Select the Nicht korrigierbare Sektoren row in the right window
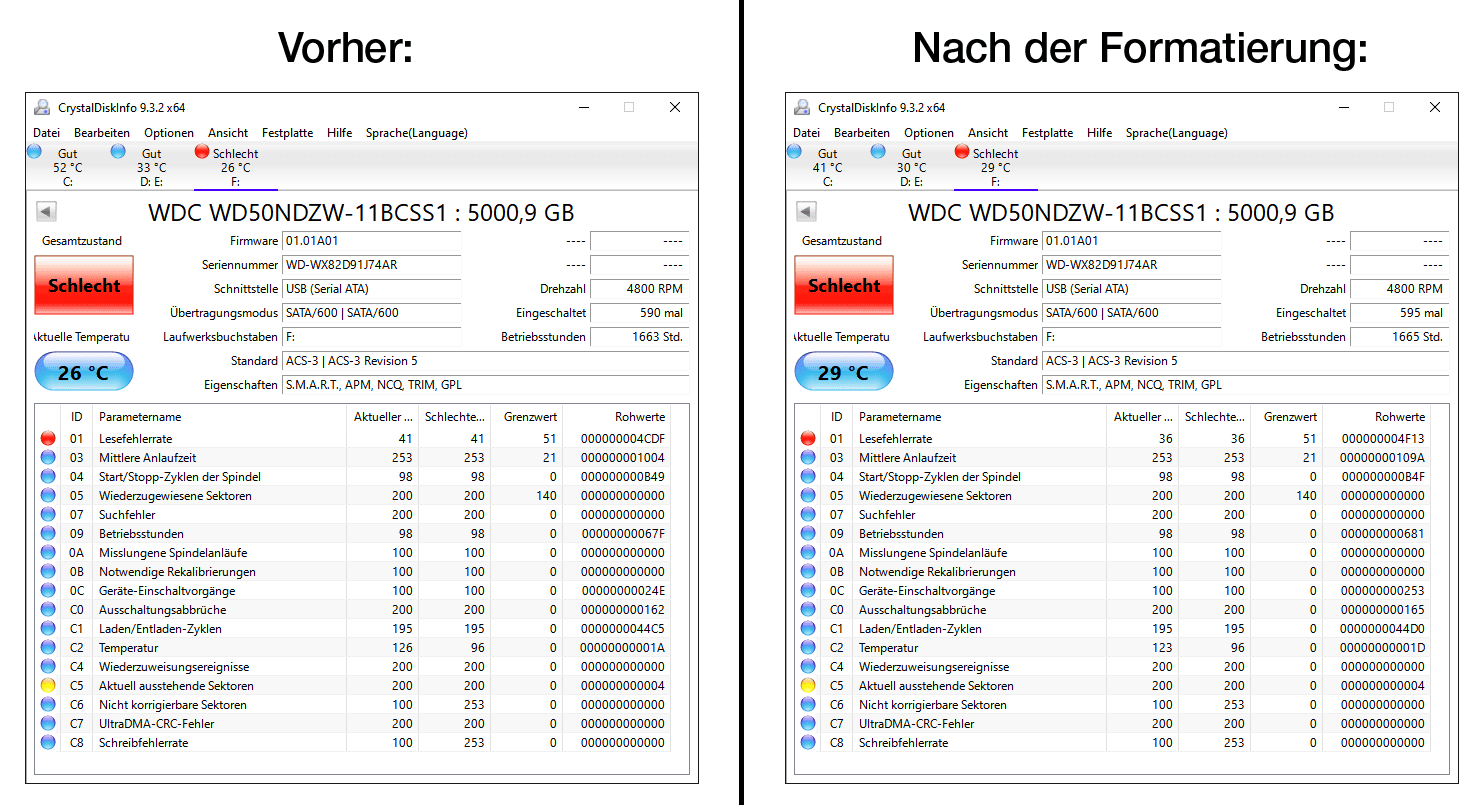The height and width of the screenshot is (805, 1482). 1112,705
